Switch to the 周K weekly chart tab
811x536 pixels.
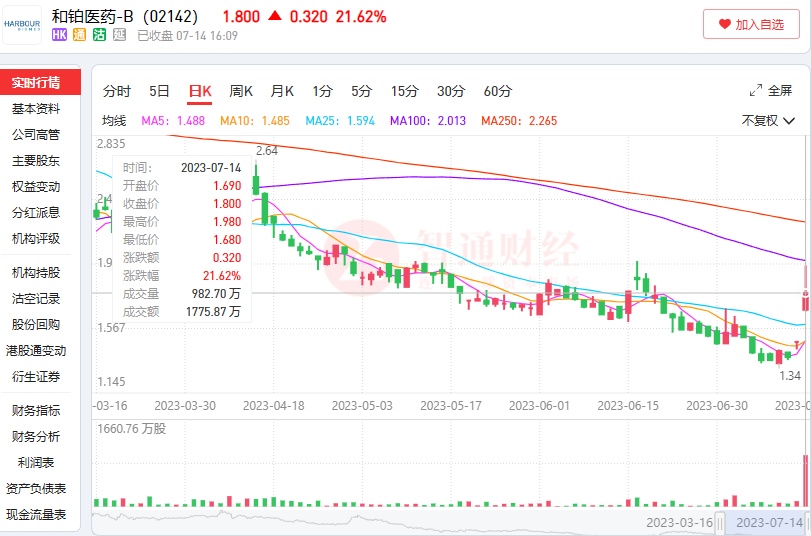pyautogui.click(x=241, y=91)
